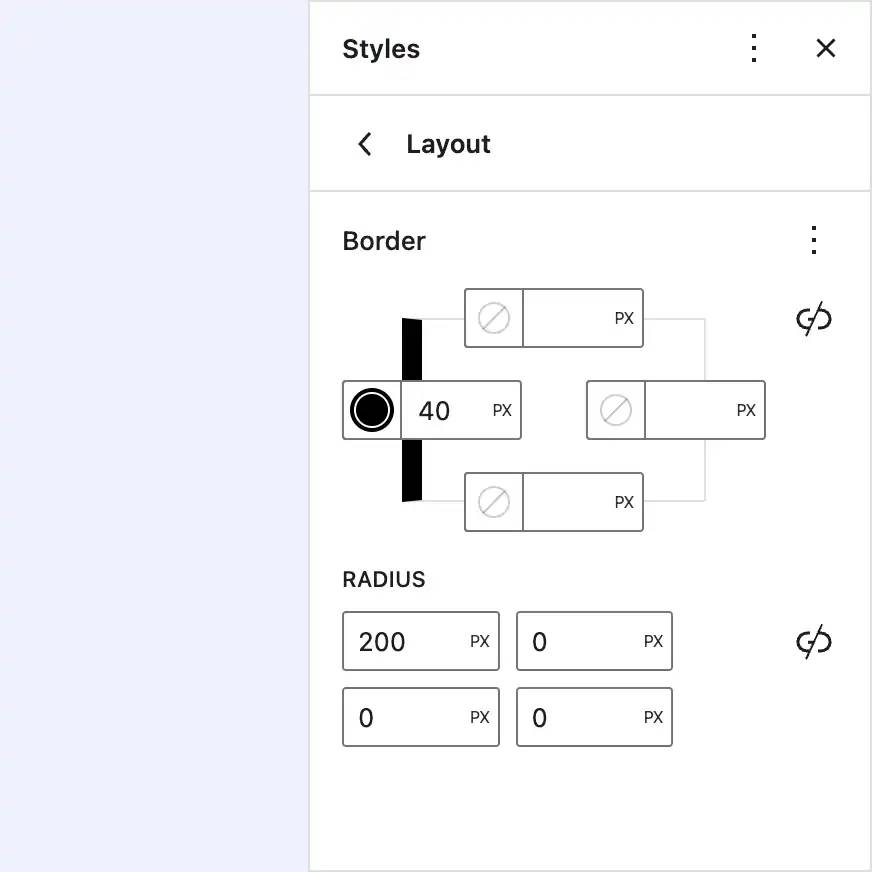The width and height of the screenshot is (872, 872).
Task: Unlink the border sides control
Action: tap(813, 318)
